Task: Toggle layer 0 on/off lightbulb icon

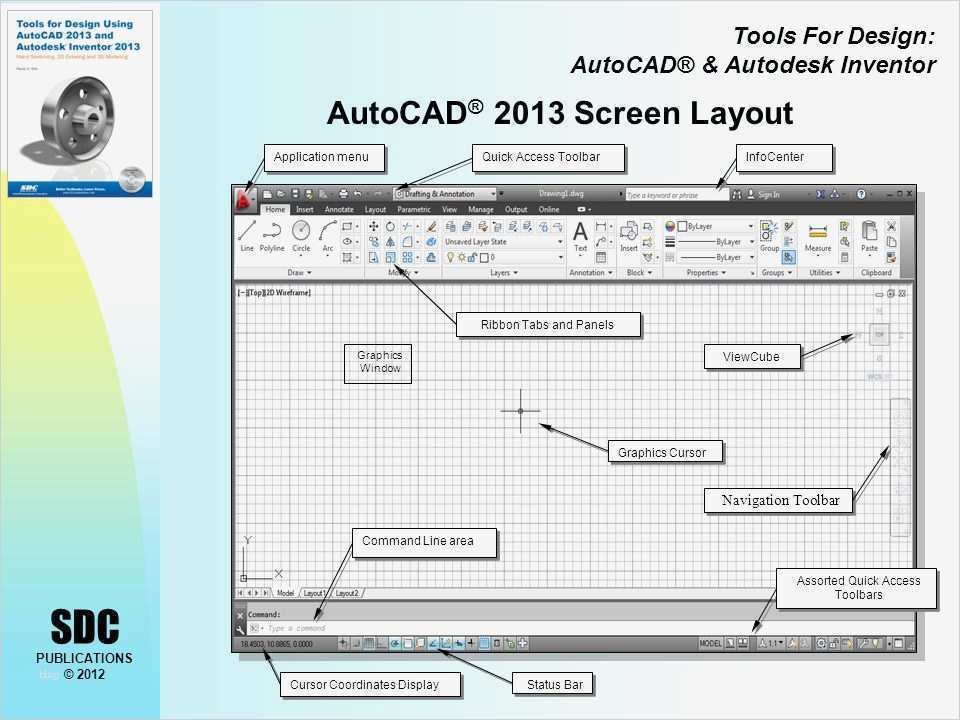Action: pyautogui.click(x=451, y=258)
